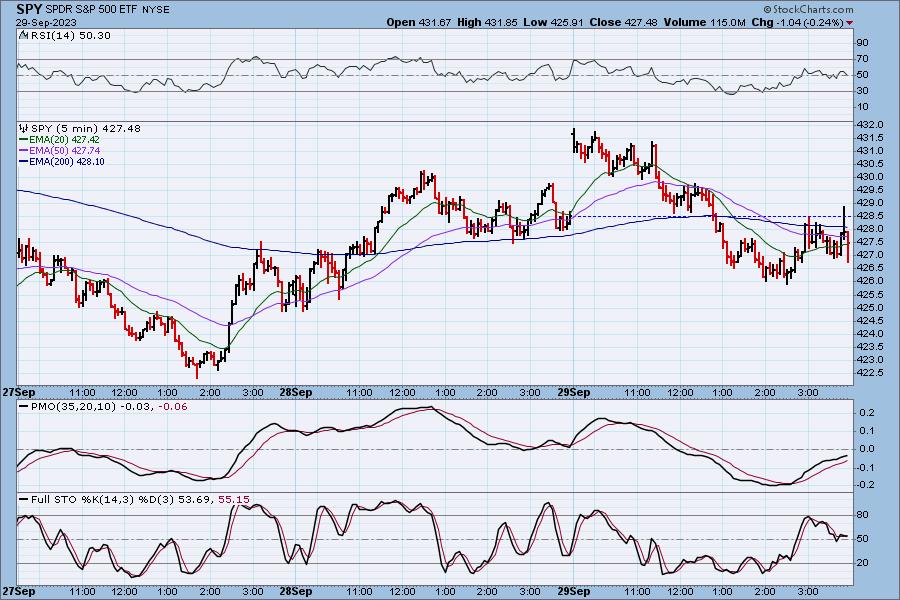Click the Volume 115.0M value
Screen dimensions: 900x600
pyautogui.click(x=705, y=22)
